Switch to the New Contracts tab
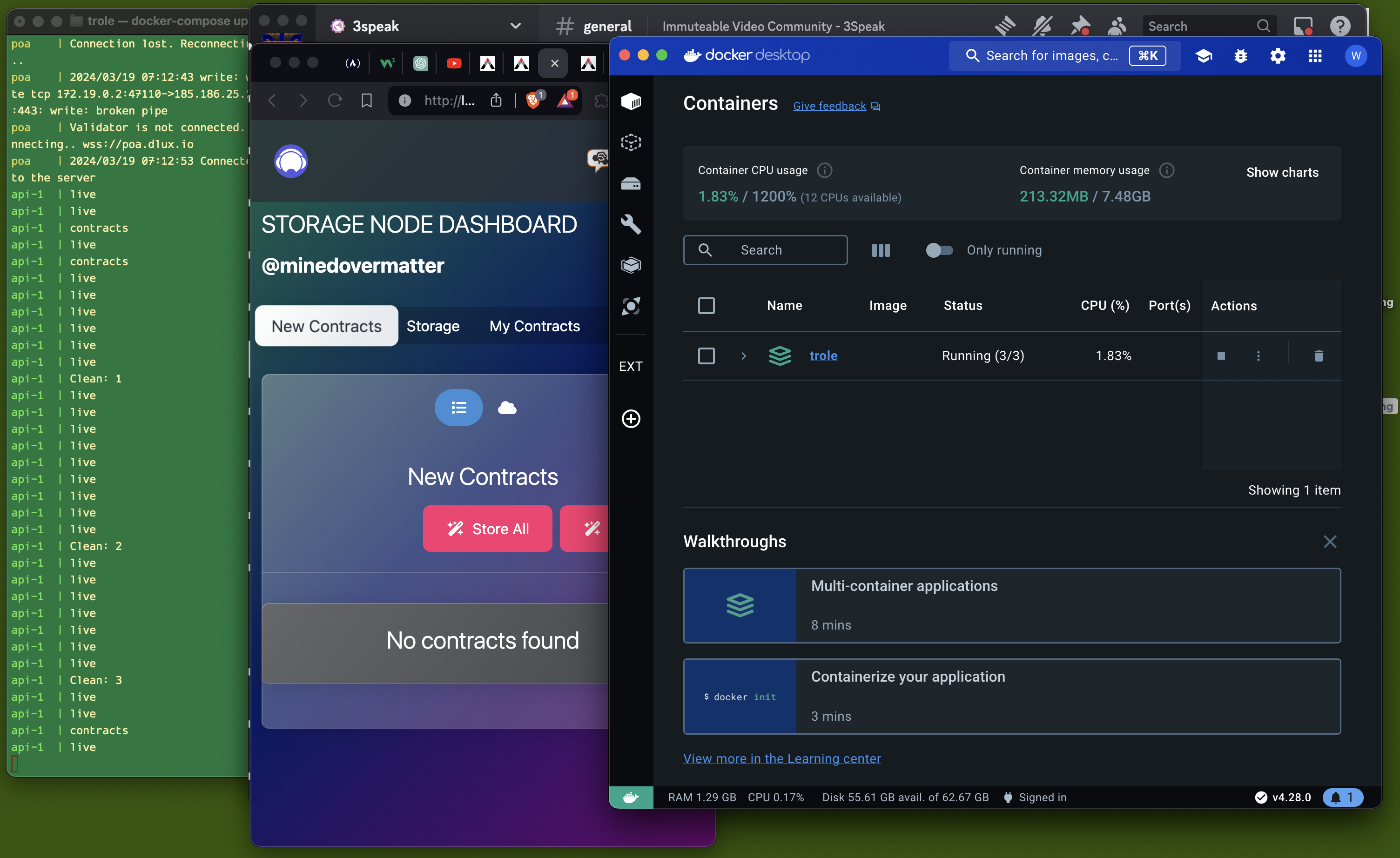 [x=326, y=326]
